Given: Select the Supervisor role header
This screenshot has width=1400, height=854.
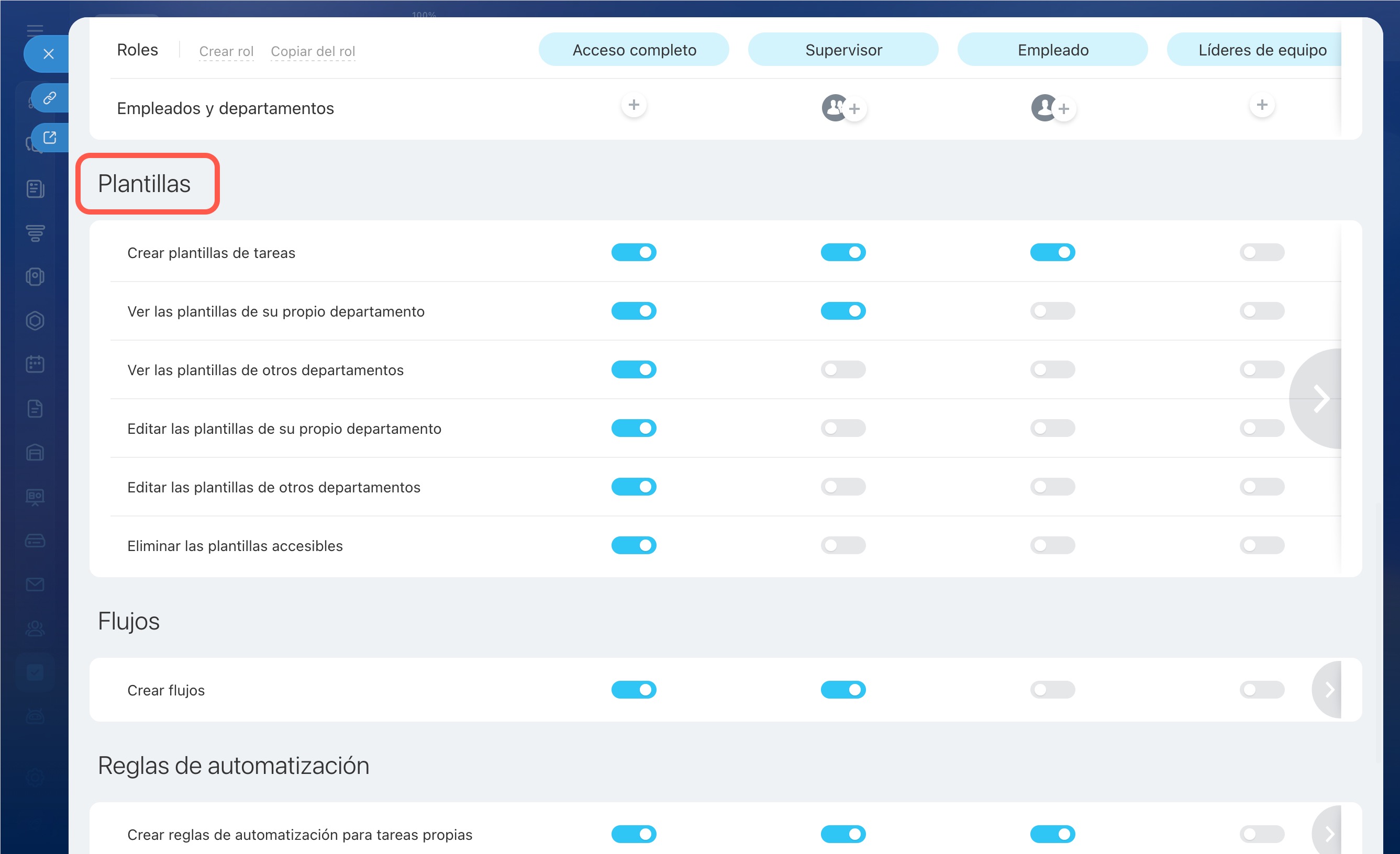Looking at the screenshot, I should click(842, 50).
